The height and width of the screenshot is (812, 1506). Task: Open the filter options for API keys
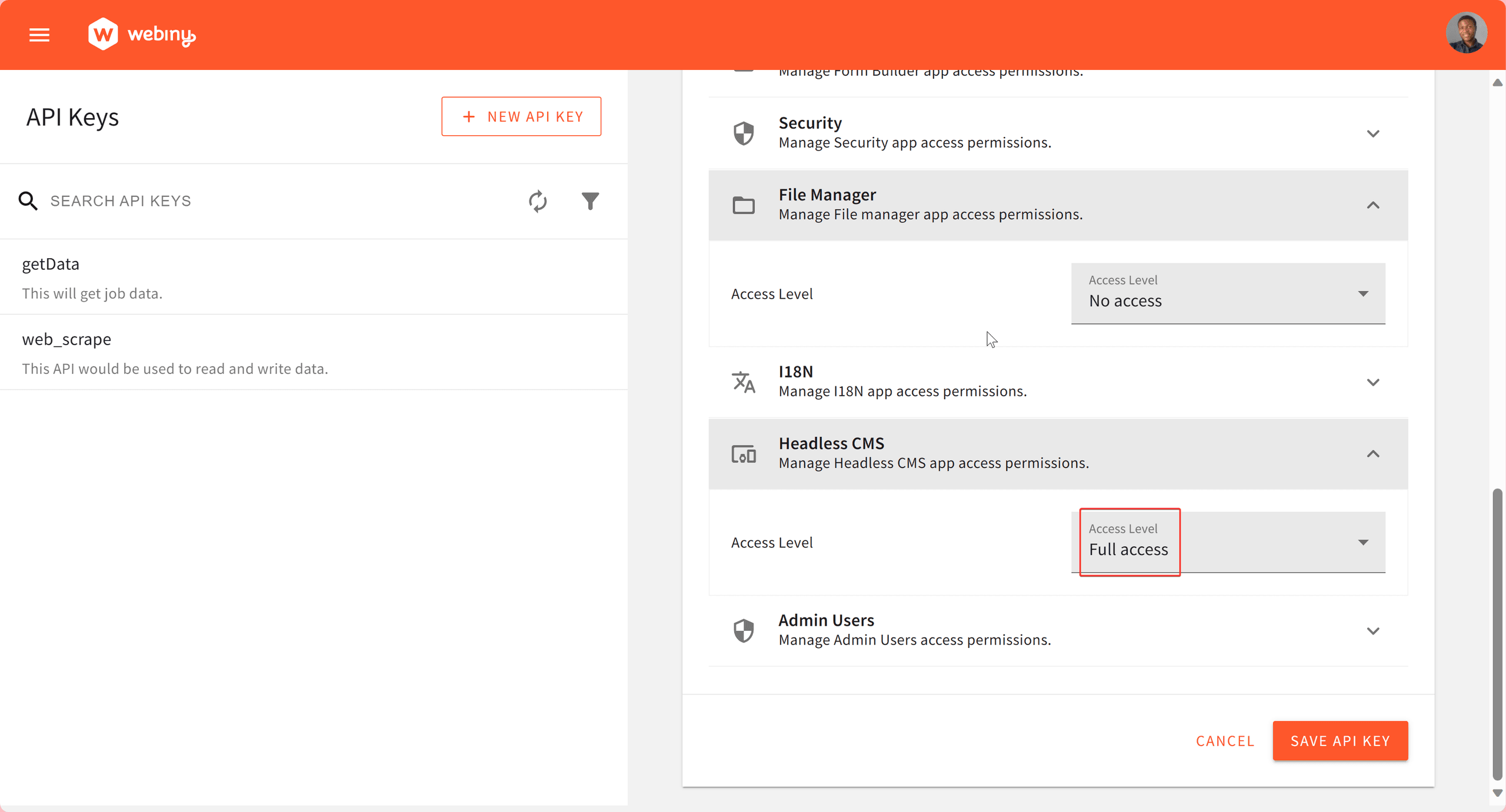click(x=591, y=201)
